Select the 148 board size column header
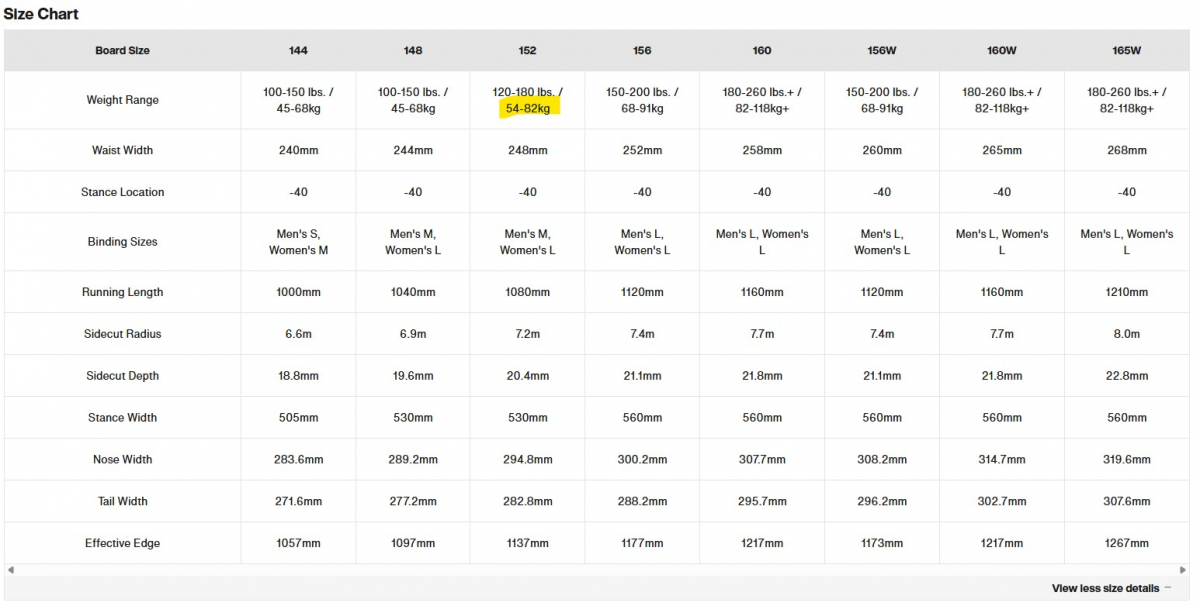The image size is (1200, 606). point(413,50)
